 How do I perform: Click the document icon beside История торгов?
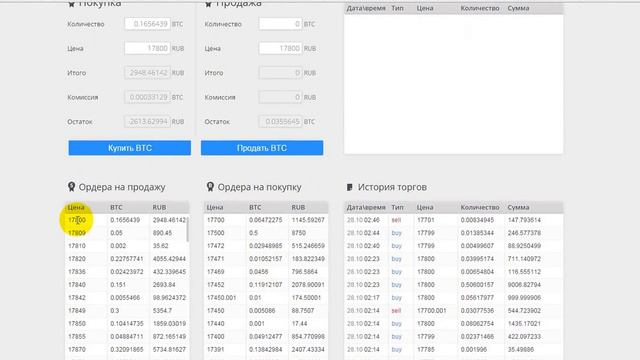(349, 187)
